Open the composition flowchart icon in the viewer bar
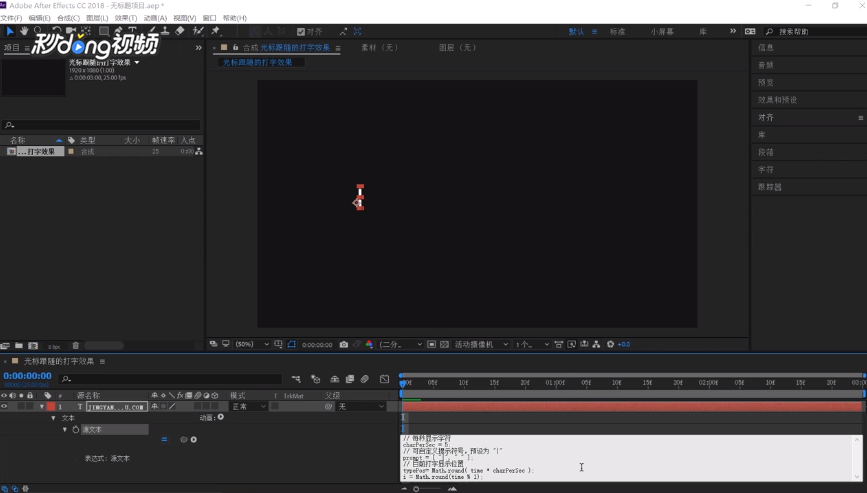 point(596,344)
